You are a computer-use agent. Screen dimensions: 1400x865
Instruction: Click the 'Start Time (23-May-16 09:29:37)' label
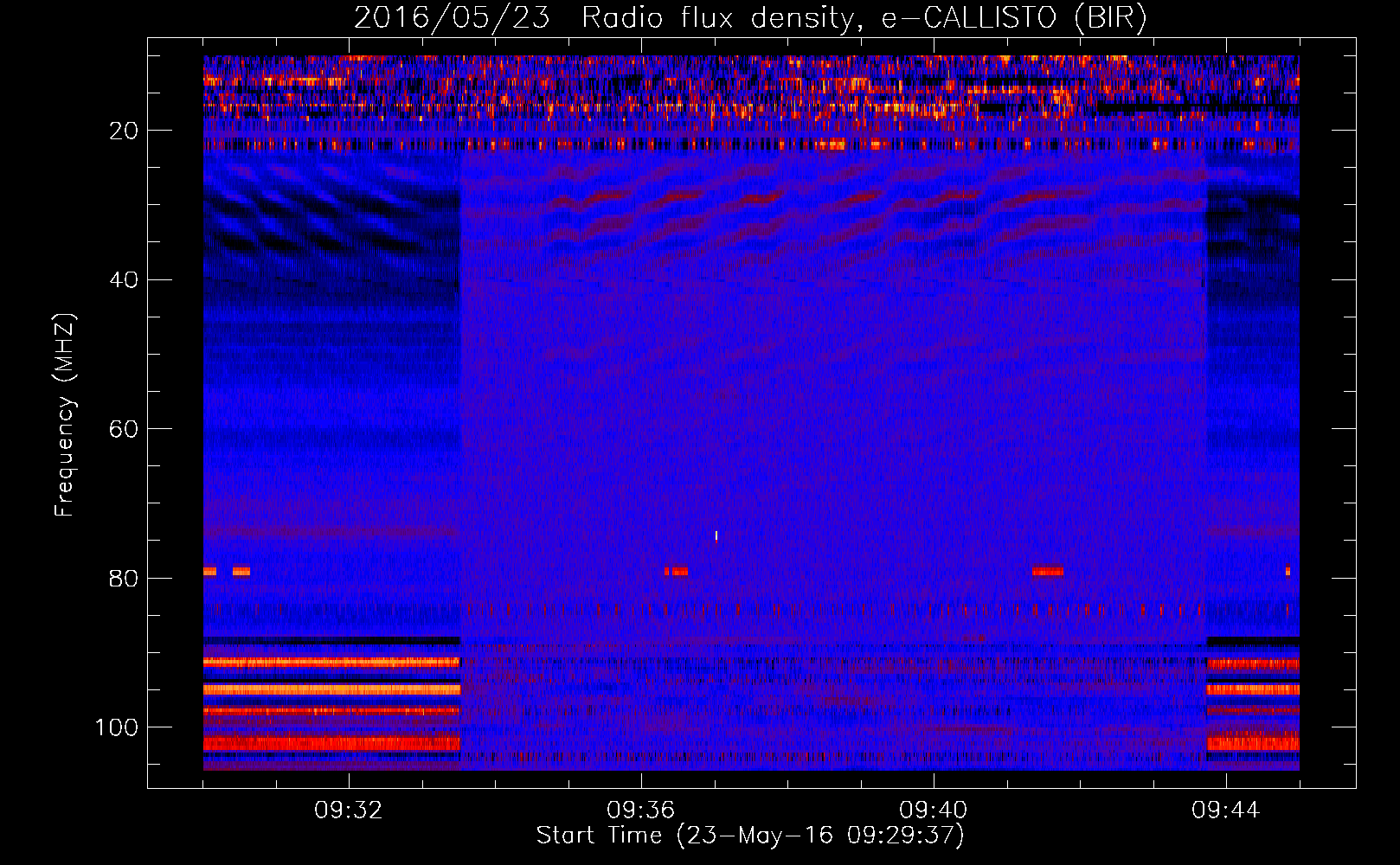750,836
